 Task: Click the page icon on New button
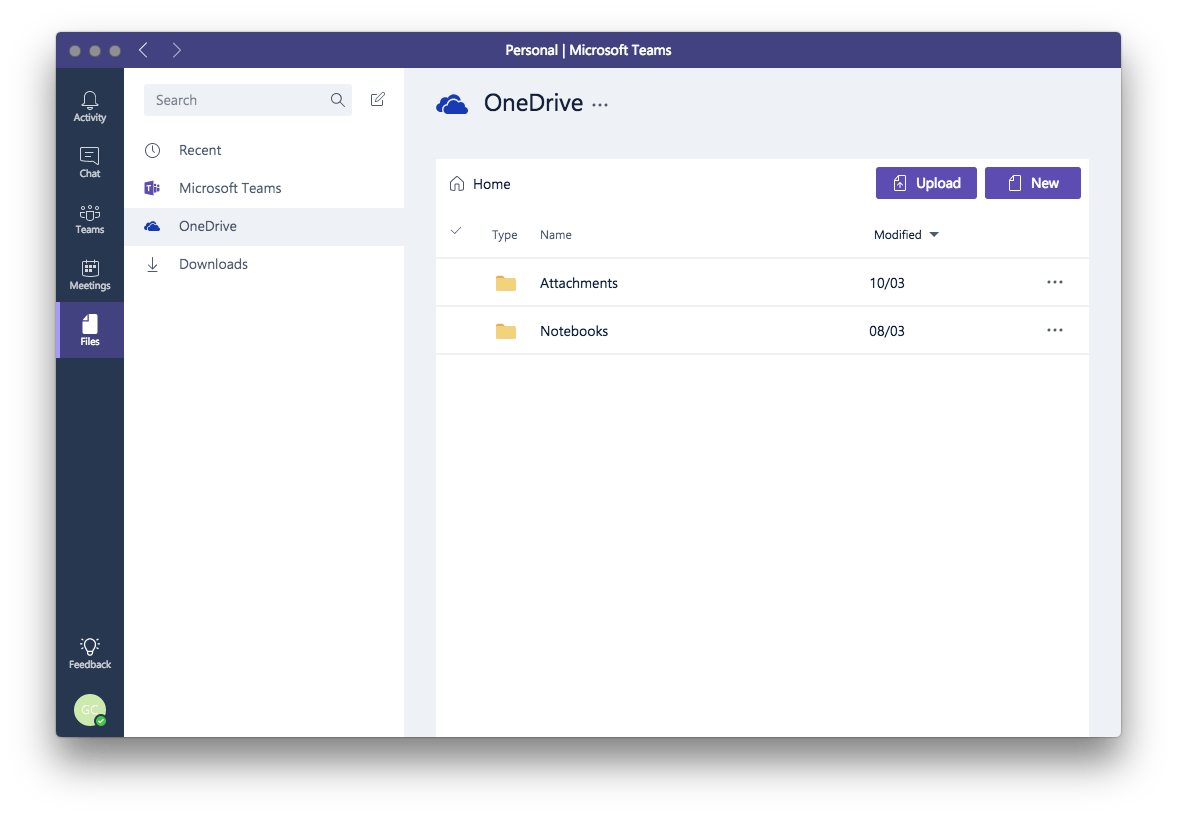pyautogui.click(x=1014, y=183)
